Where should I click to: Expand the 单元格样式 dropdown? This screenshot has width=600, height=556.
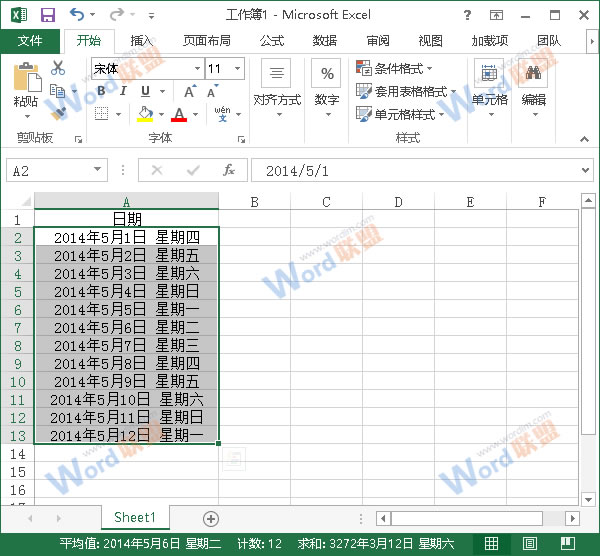[x=442, y=114]
